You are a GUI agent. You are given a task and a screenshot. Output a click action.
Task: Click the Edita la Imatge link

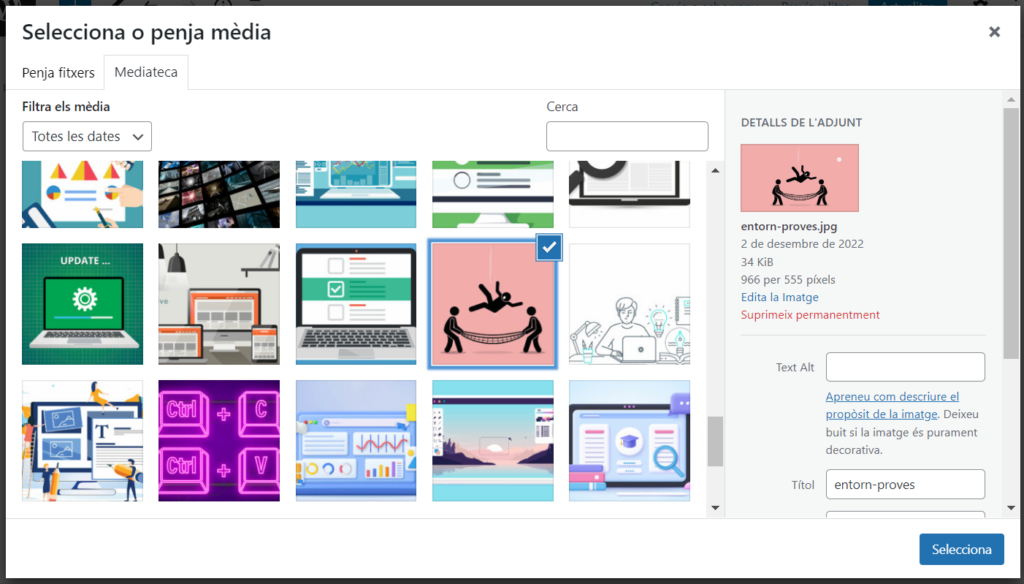coord(779,297)
